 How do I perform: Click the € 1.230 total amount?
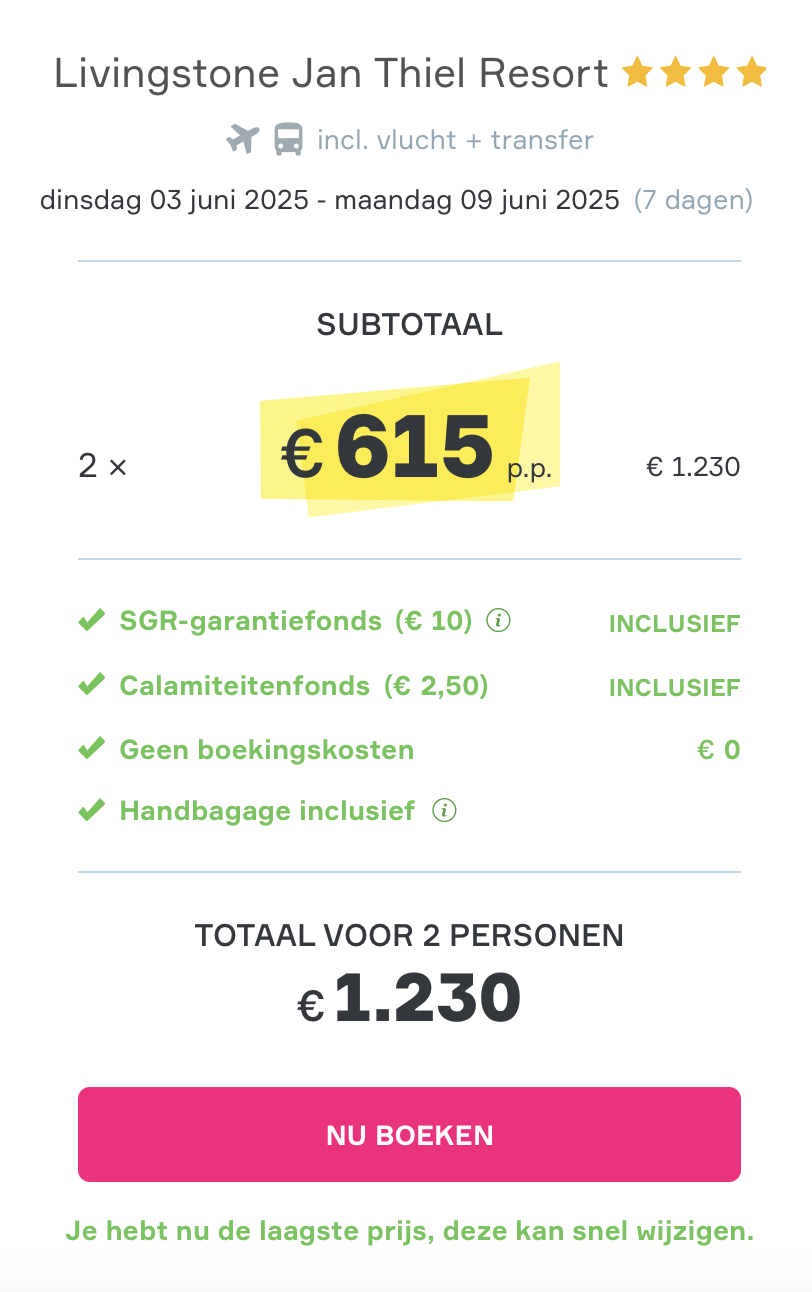pyautogui.click(x=410, y=997)
